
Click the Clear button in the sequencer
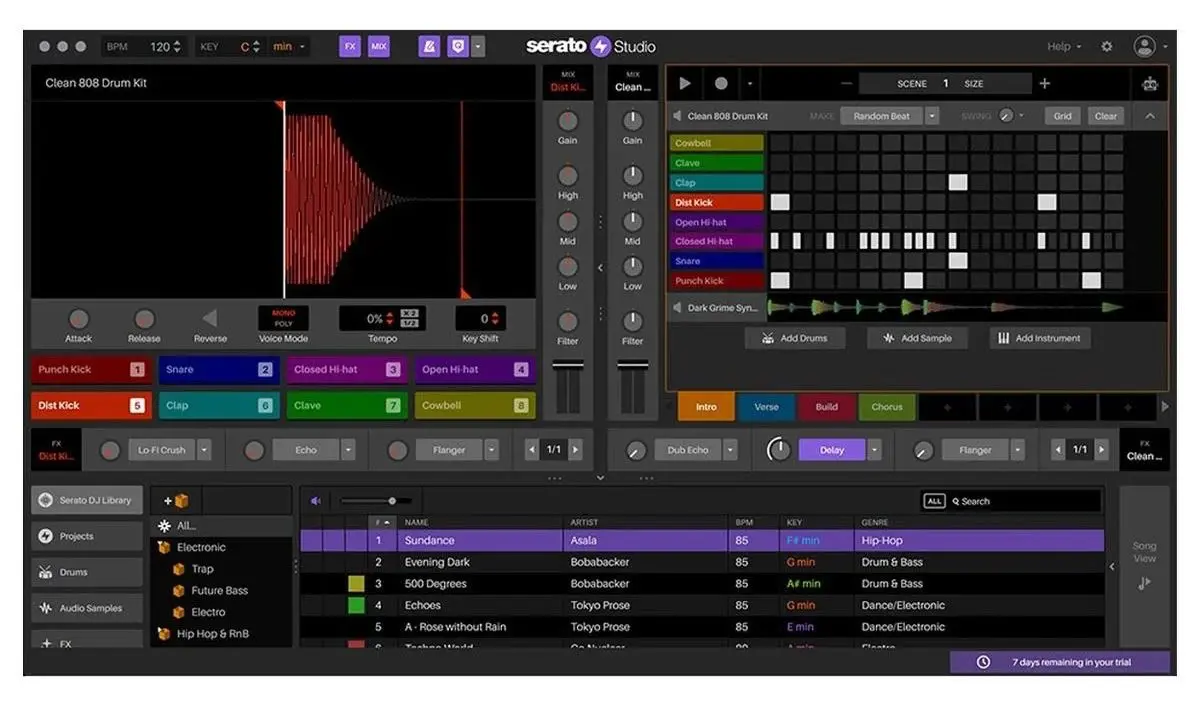pos(1105,116)
